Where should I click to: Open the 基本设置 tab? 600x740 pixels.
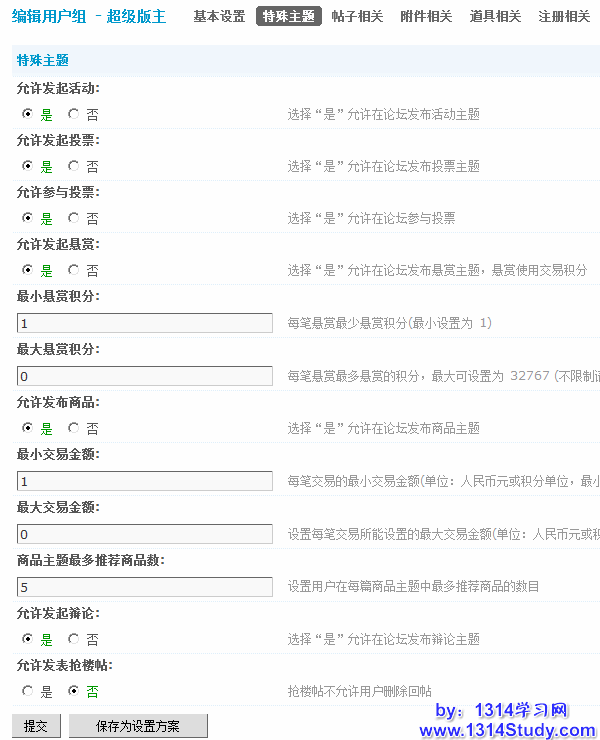[x=219, y=16]
